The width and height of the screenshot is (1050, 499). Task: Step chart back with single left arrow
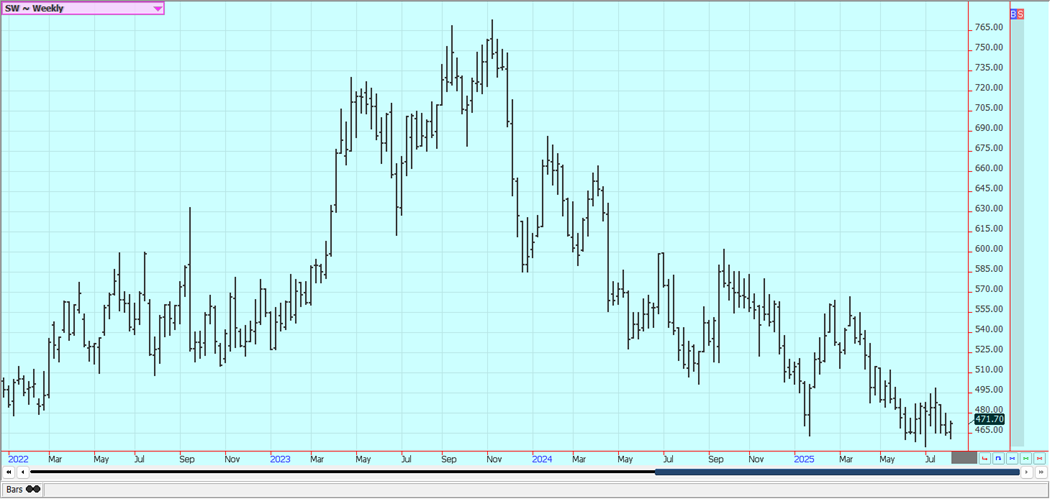click(x=23, y=472)
